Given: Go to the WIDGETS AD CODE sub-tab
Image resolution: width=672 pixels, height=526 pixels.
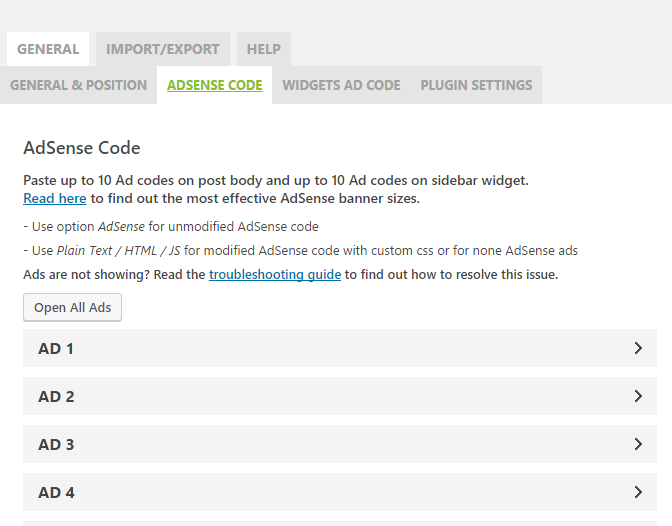Looking at the screenshot, I should [341, 85].
